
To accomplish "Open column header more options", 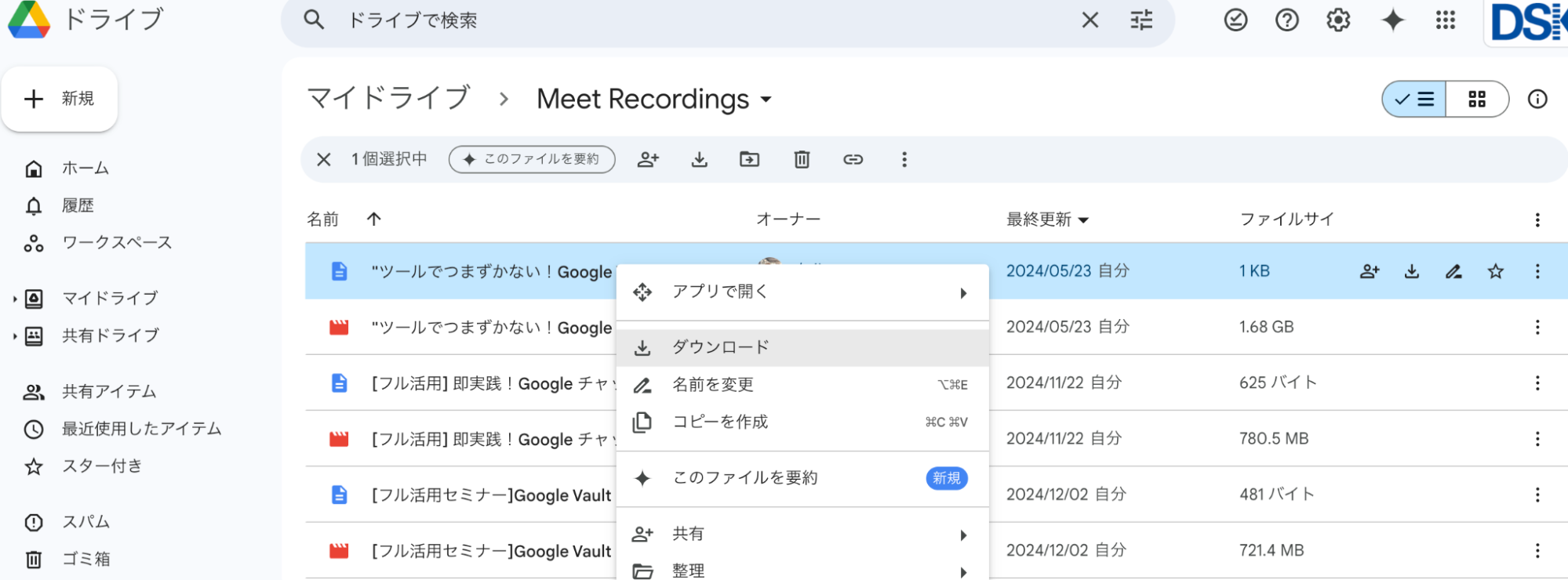I will tap(1537, 219).
